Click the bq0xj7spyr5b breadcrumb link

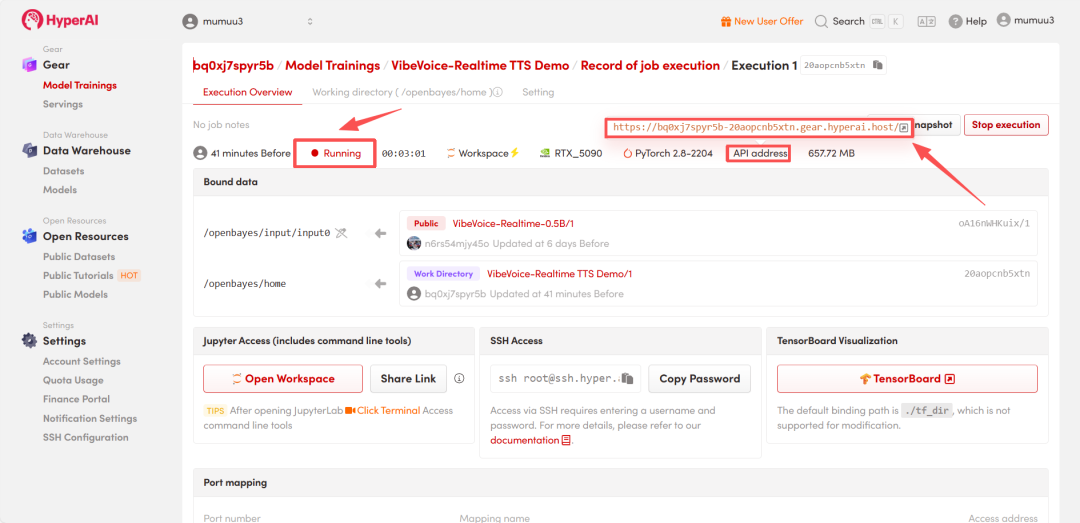pos(234,65)
